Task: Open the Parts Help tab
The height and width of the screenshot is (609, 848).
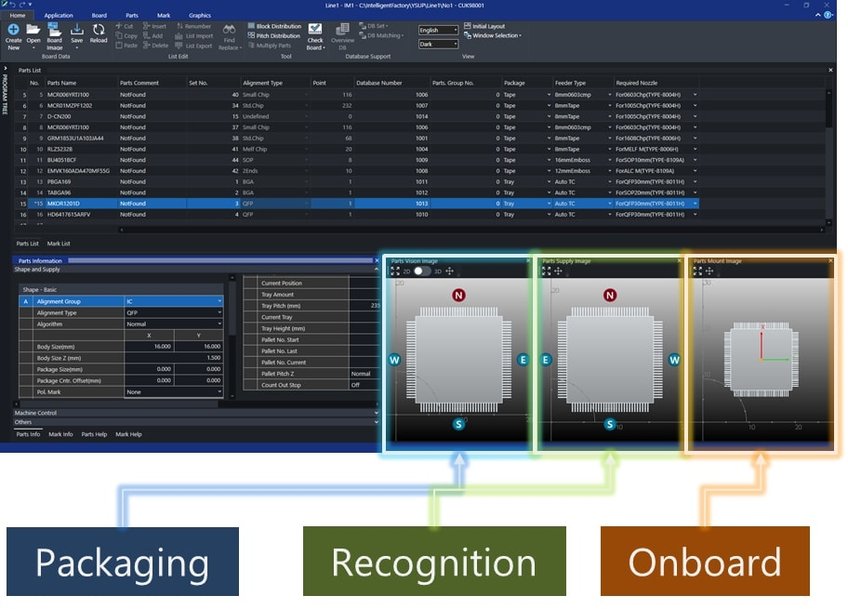Action: tap(94, 434)
